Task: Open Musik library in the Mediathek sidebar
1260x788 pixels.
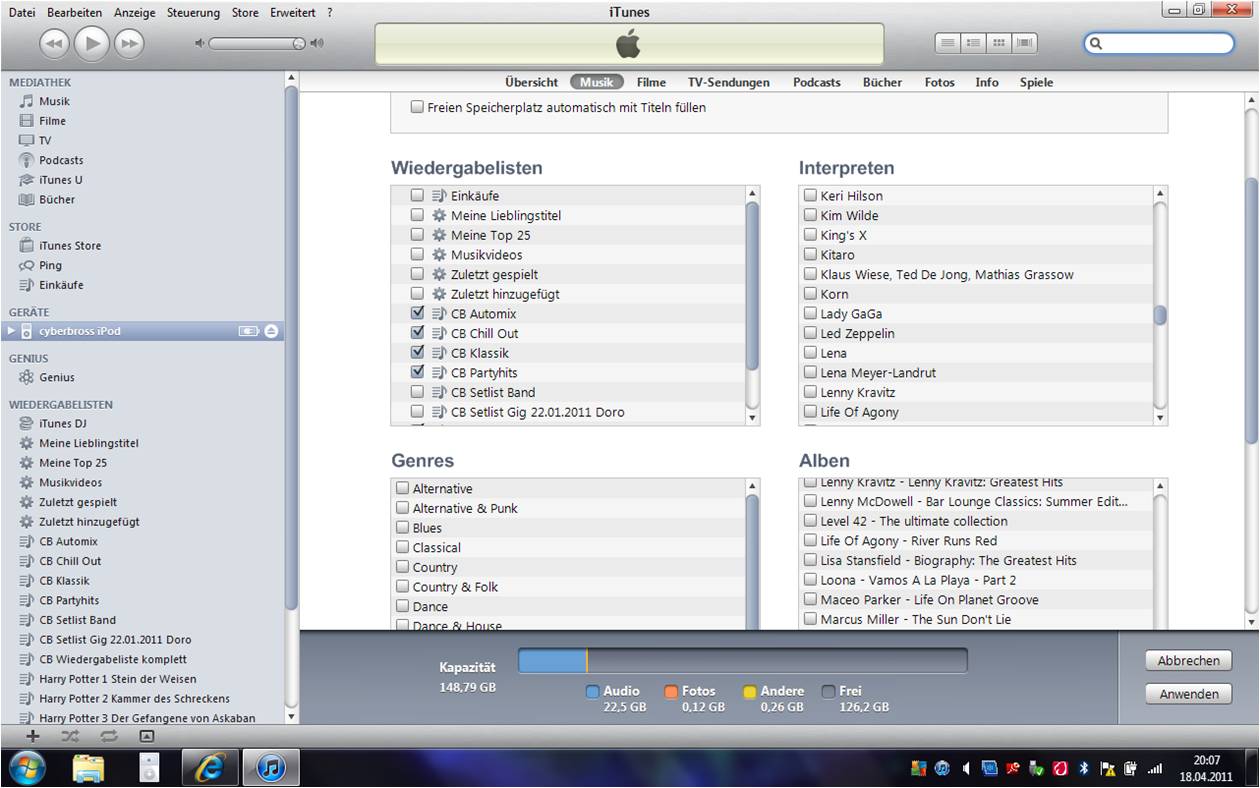Action: [x=54, y=101]
